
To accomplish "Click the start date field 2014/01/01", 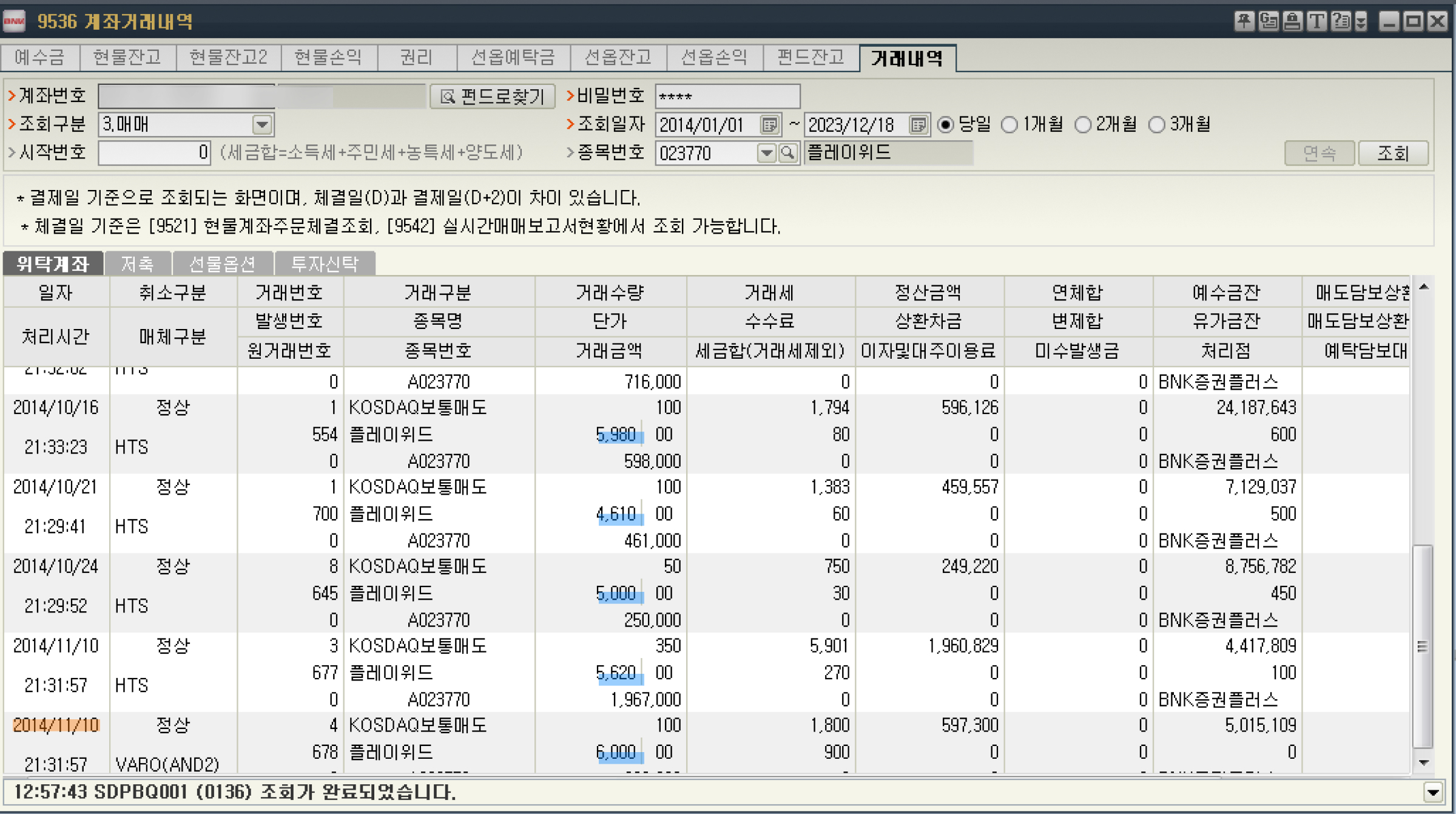I will tap(708, 125).
